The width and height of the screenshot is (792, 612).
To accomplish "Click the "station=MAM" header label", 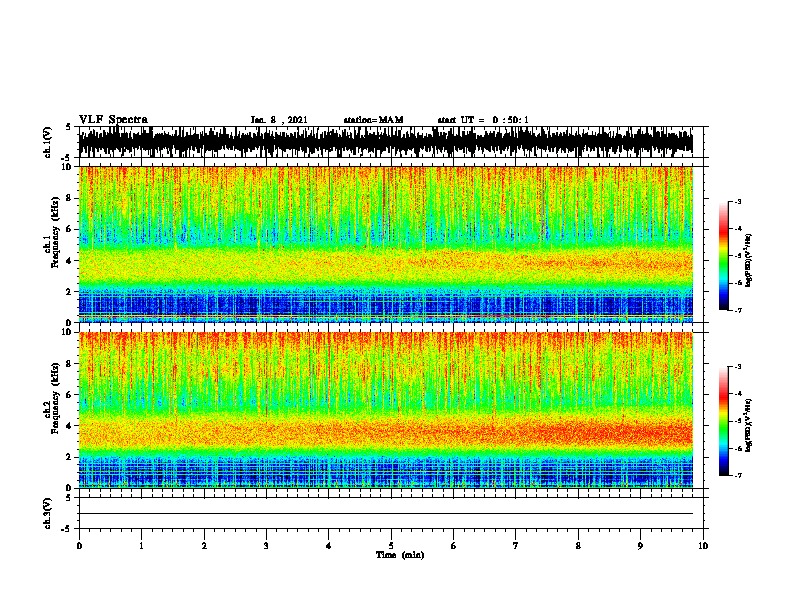I will pos(373,120).
